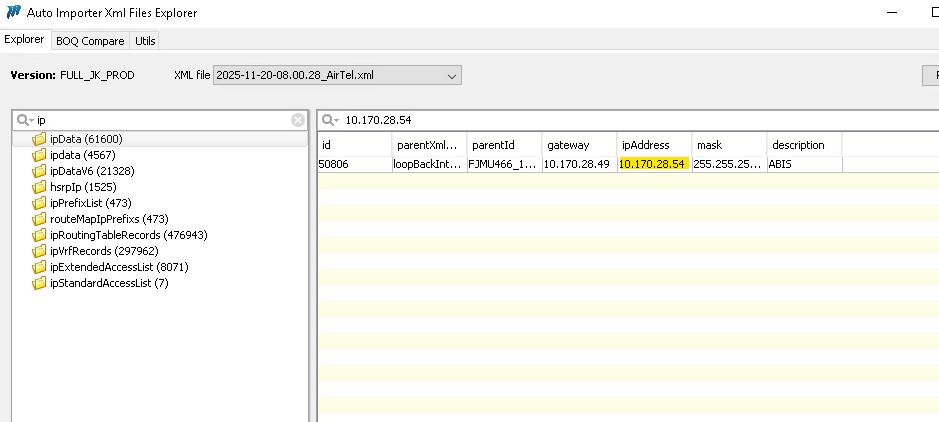Click the ipDataV6 folder icon
The width and height of the screenshot is (939, 422).
pyautogui.click(x=40, y=171)
